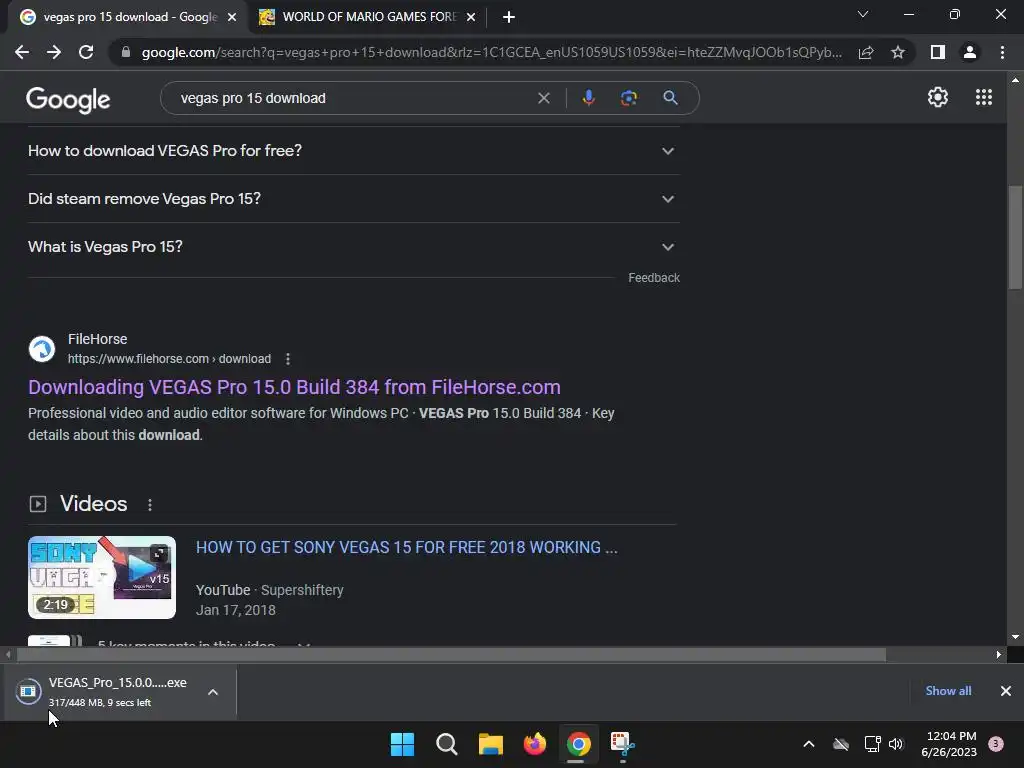
Task: Open the Windows Start menu
Action: tap(402, 744)
